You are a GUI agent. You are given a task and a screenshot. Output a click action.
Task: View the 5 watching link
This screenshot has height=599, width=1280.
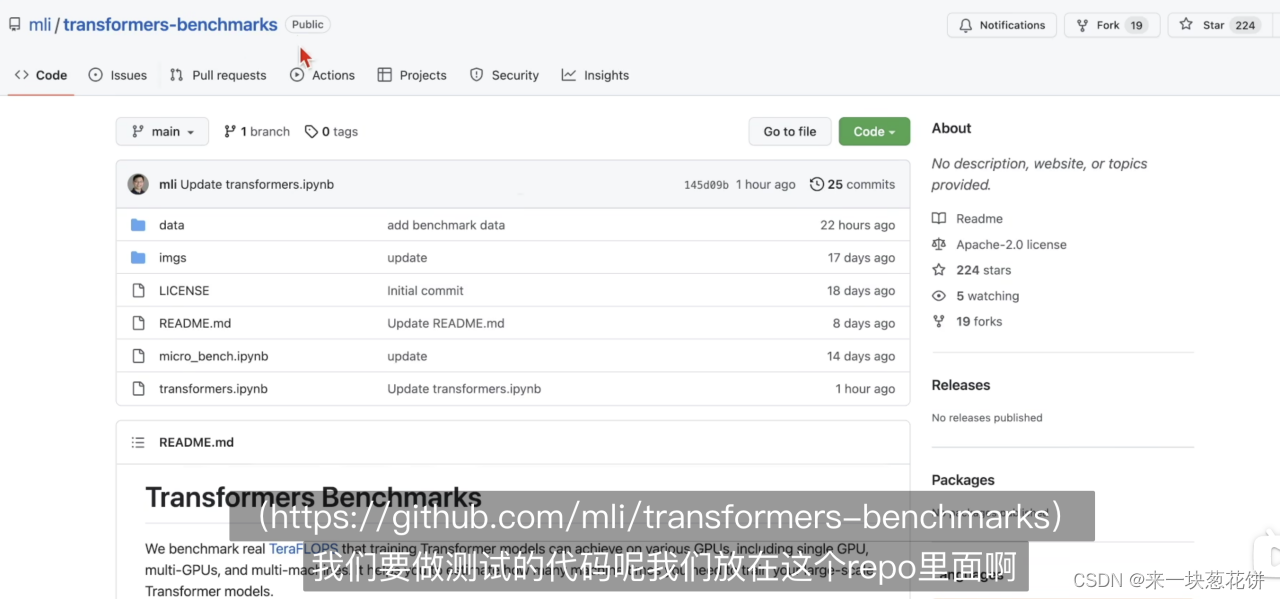pos(987,296)
